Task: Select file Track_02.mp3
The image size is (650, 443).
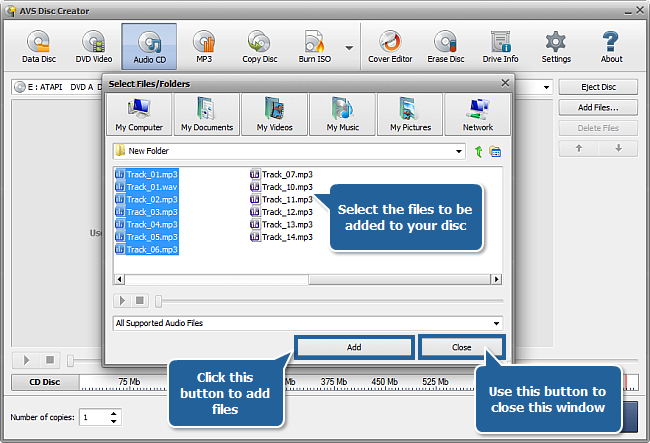Action: (147, 199)
